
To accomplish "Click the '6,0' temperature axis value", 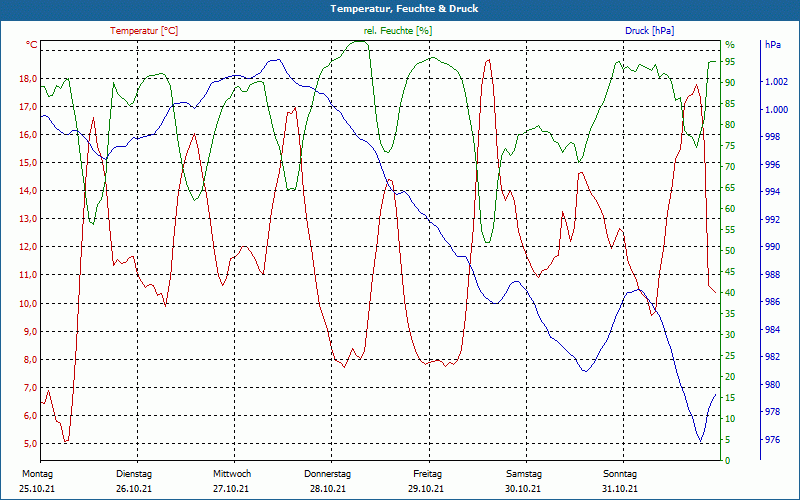I will [31, 416].
